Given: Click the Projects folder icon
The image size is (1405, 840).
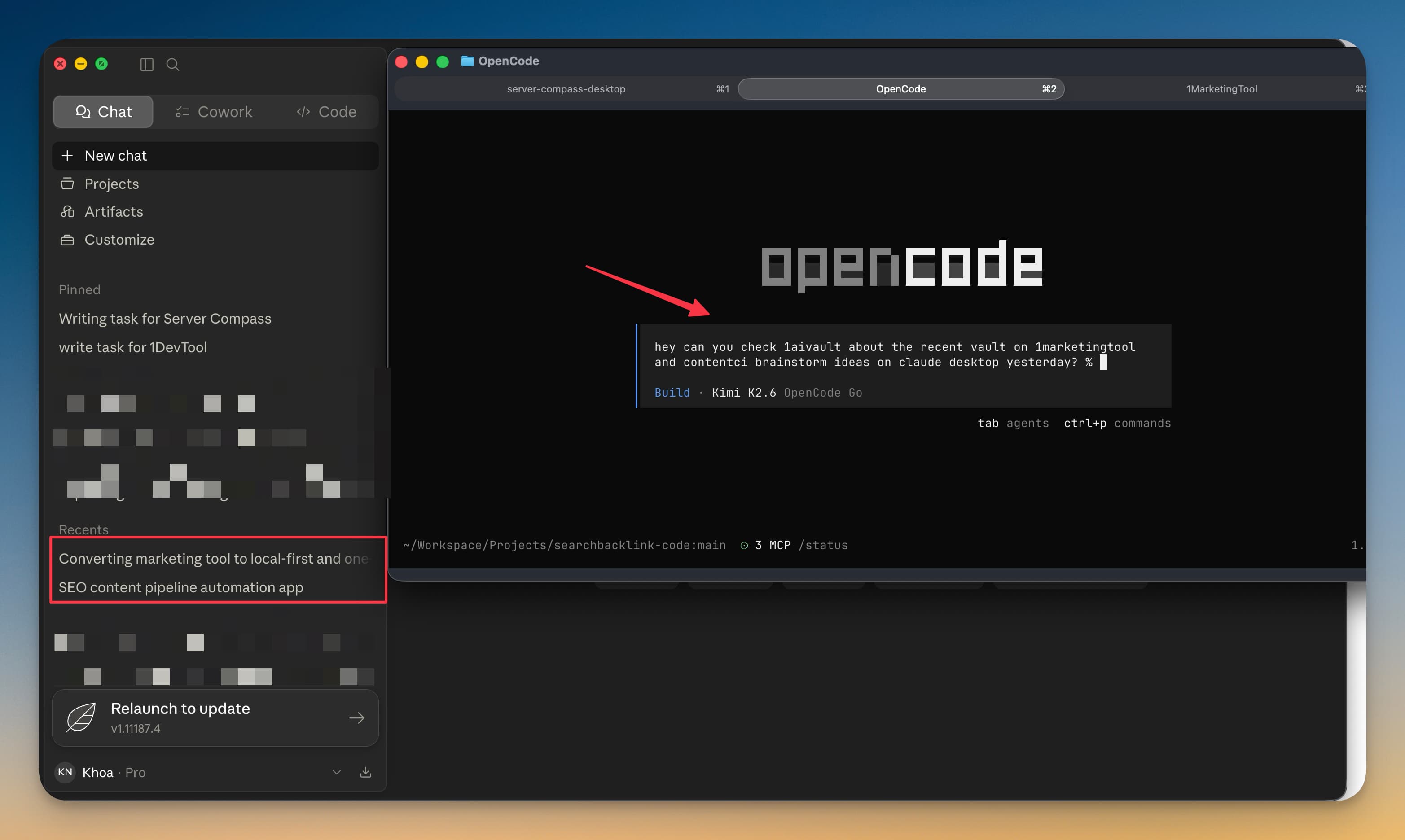Looking at the screenshot, I should [67, 184].
